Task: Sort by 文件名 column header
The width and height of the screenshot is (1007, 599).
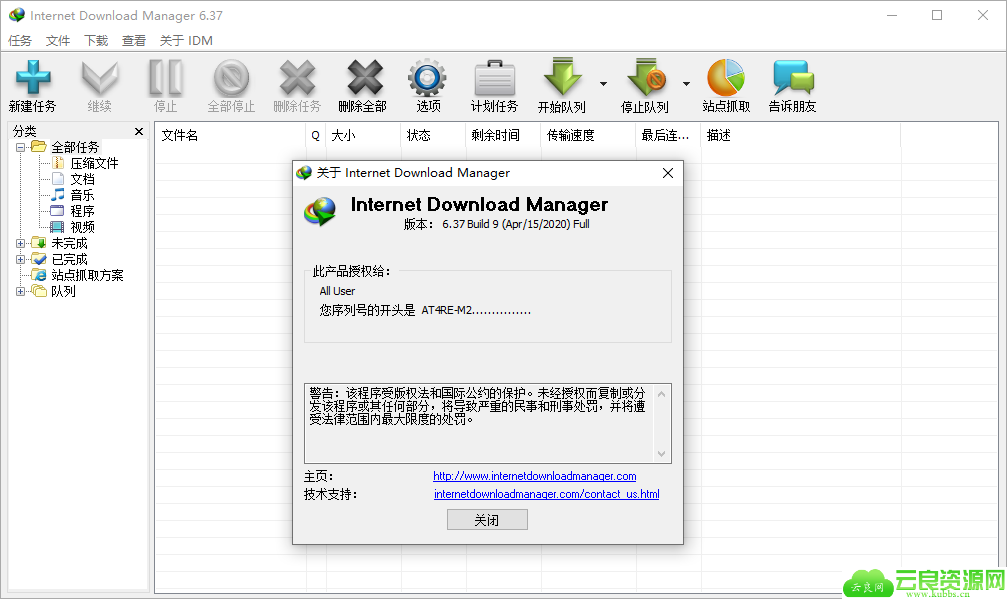Action: 230,135
